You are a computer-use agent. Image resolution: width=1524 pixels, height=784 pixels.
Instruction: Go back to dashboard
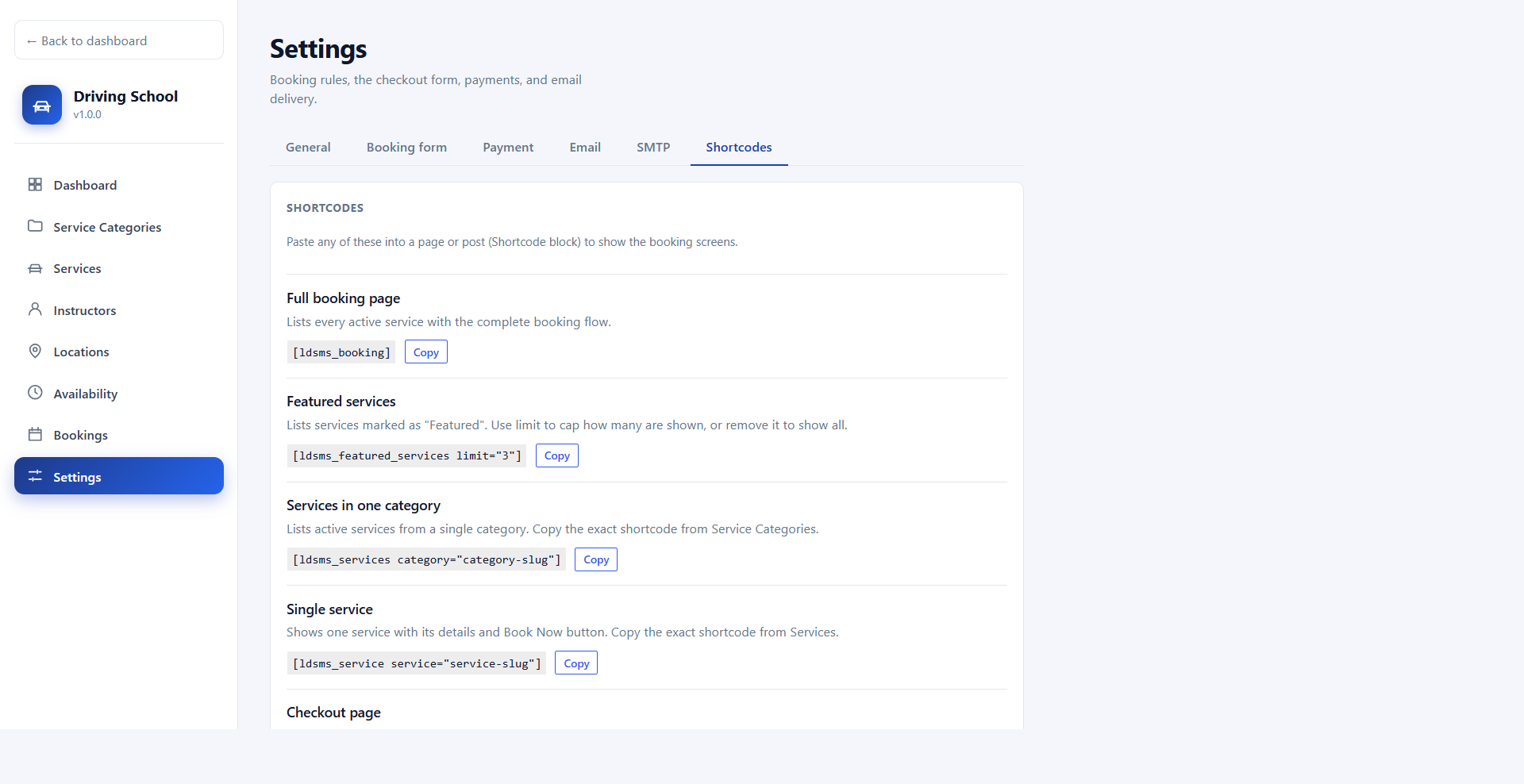tap(119, 40)
